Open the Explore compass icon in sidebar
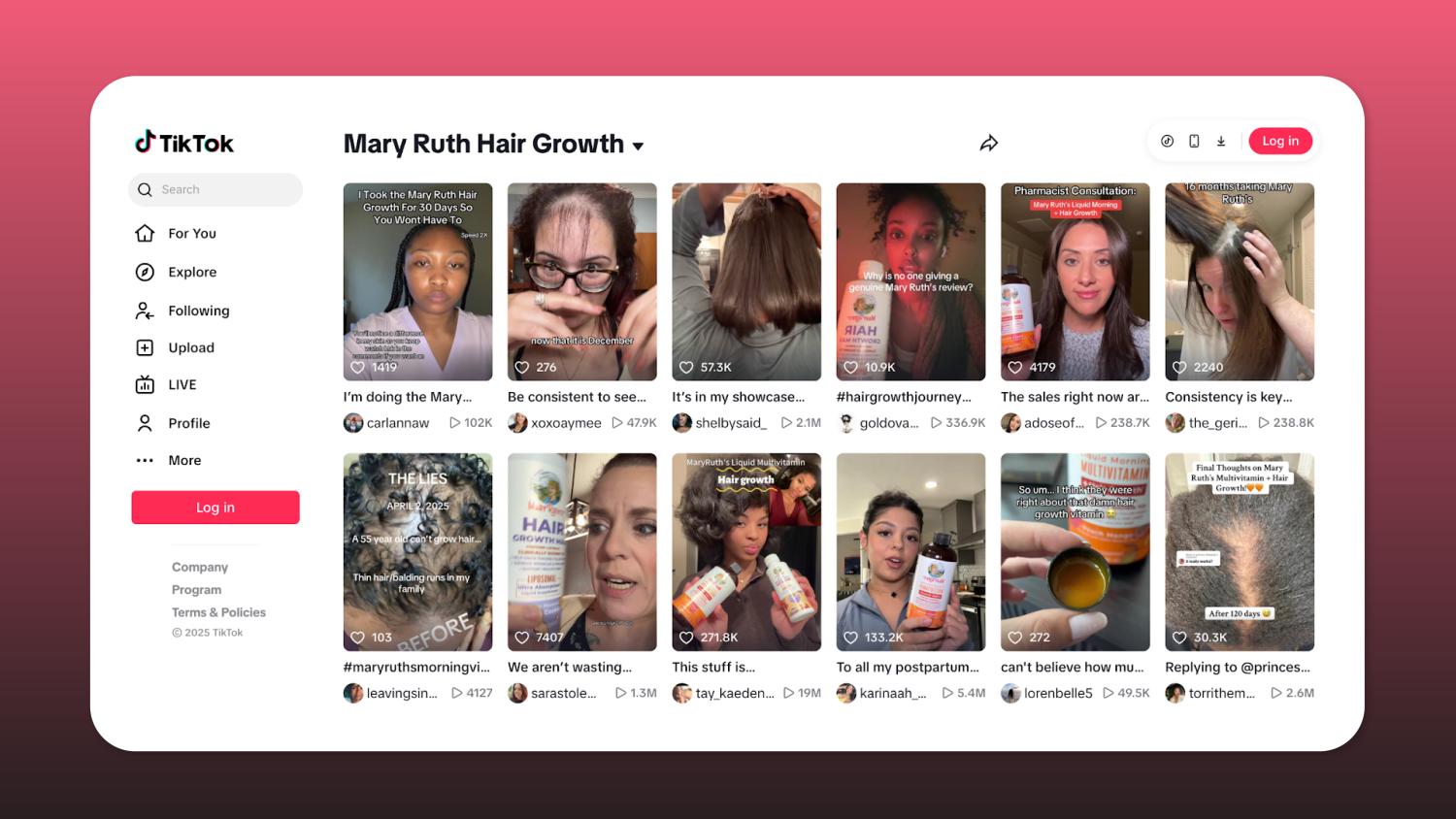The width and height of the screenshot is (1456, 819). 145,272
